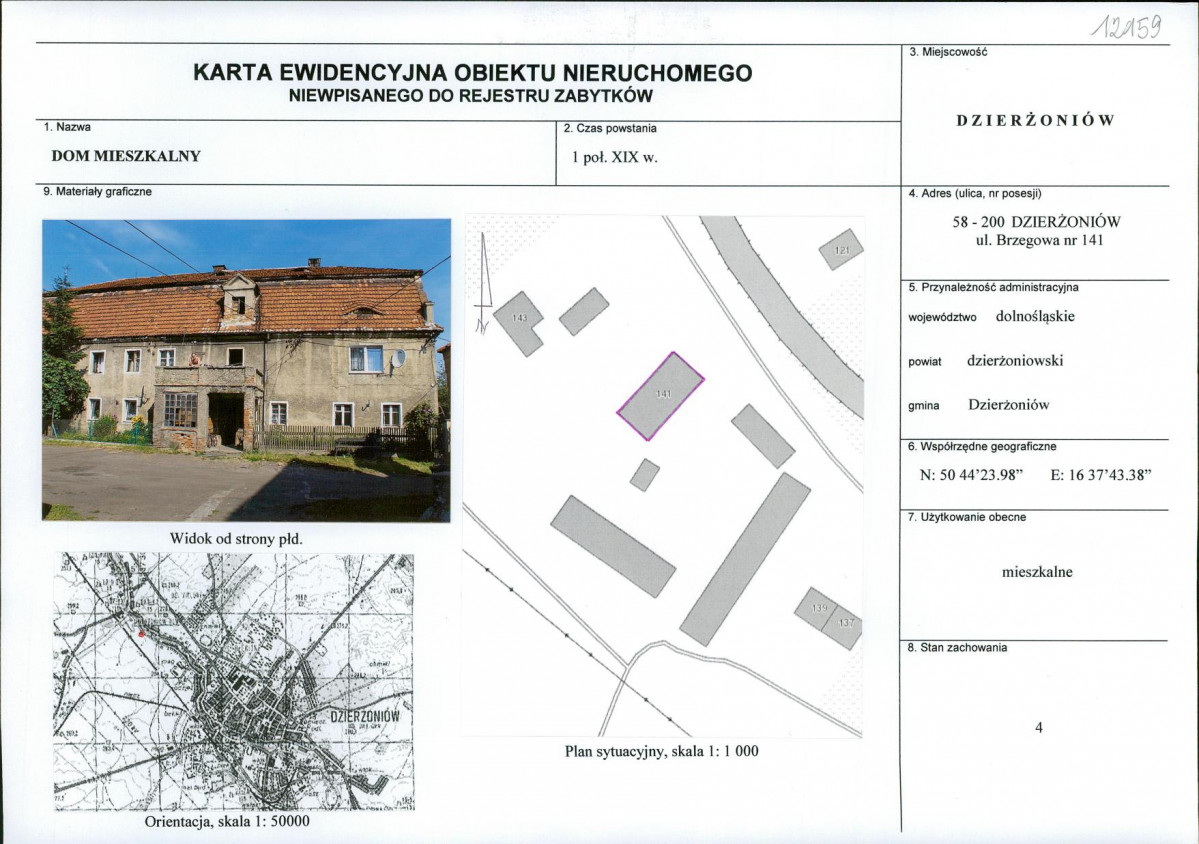The image size is (1199, 844).
Task: Click the value 'mieszkalne'
Action: 1037,572
